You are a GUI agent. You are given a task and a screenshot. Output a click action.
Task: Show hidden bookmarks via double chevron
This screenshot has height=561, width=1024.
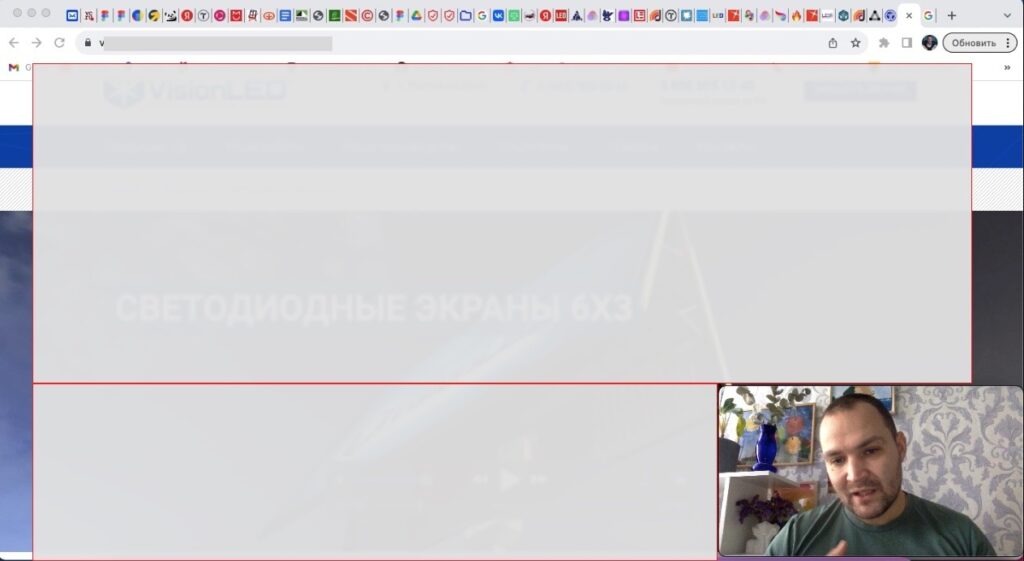pos(1007,67)
